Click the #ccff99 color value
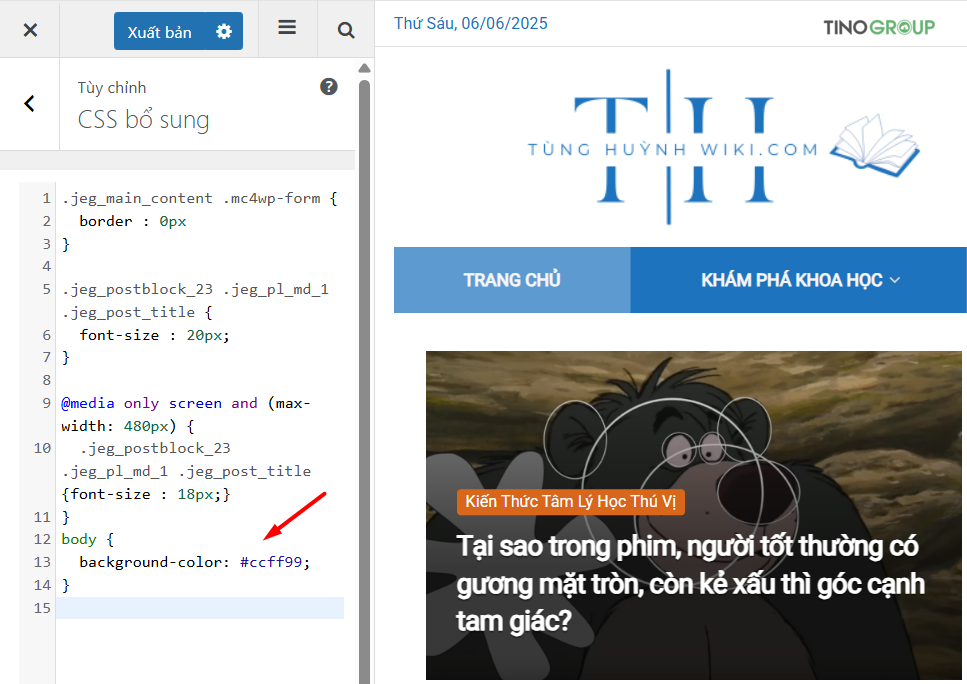 click(x=271, y=562)
